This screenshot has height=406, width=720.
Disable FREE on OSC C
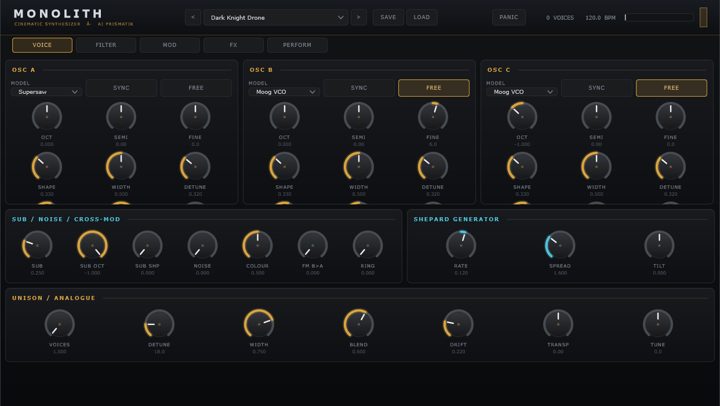pyautogui.click(x=671, y=88)
